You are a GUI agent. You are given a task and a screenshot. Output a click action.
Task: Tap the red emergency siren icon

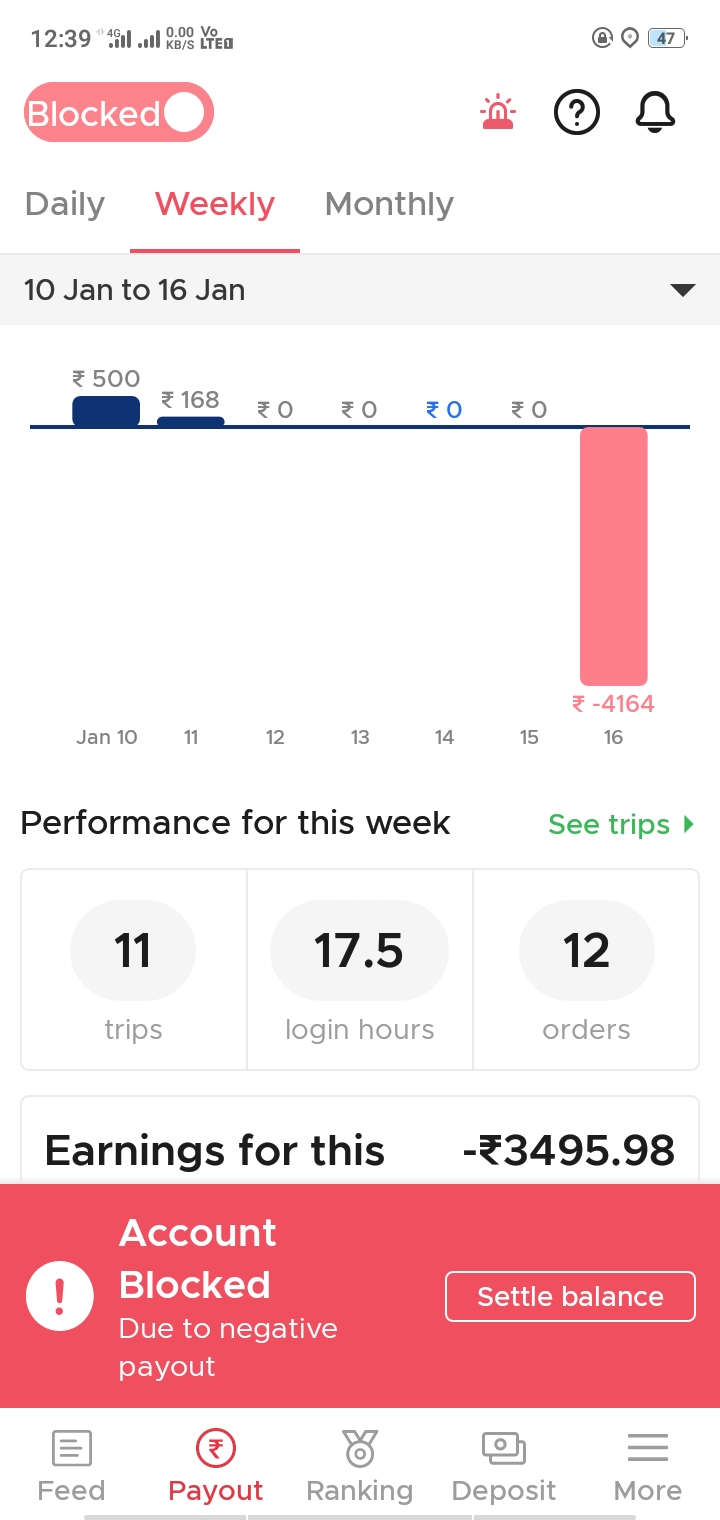497,113
